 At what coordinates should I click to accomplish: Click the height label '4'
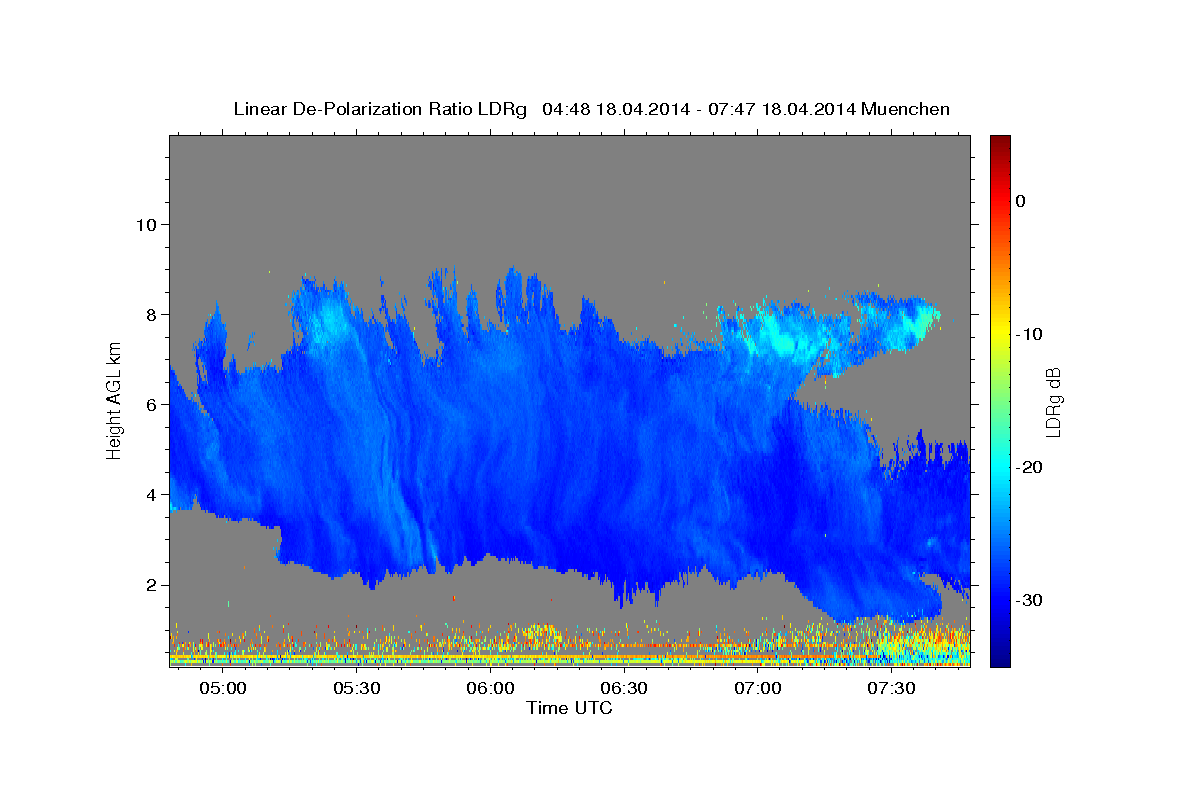pos(151,495)
